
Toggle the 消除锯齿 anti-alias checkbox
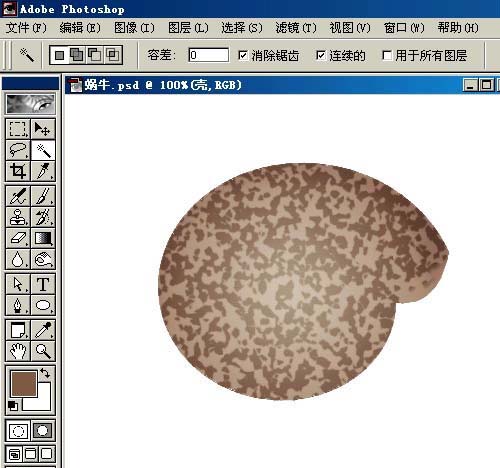(243, 55)
